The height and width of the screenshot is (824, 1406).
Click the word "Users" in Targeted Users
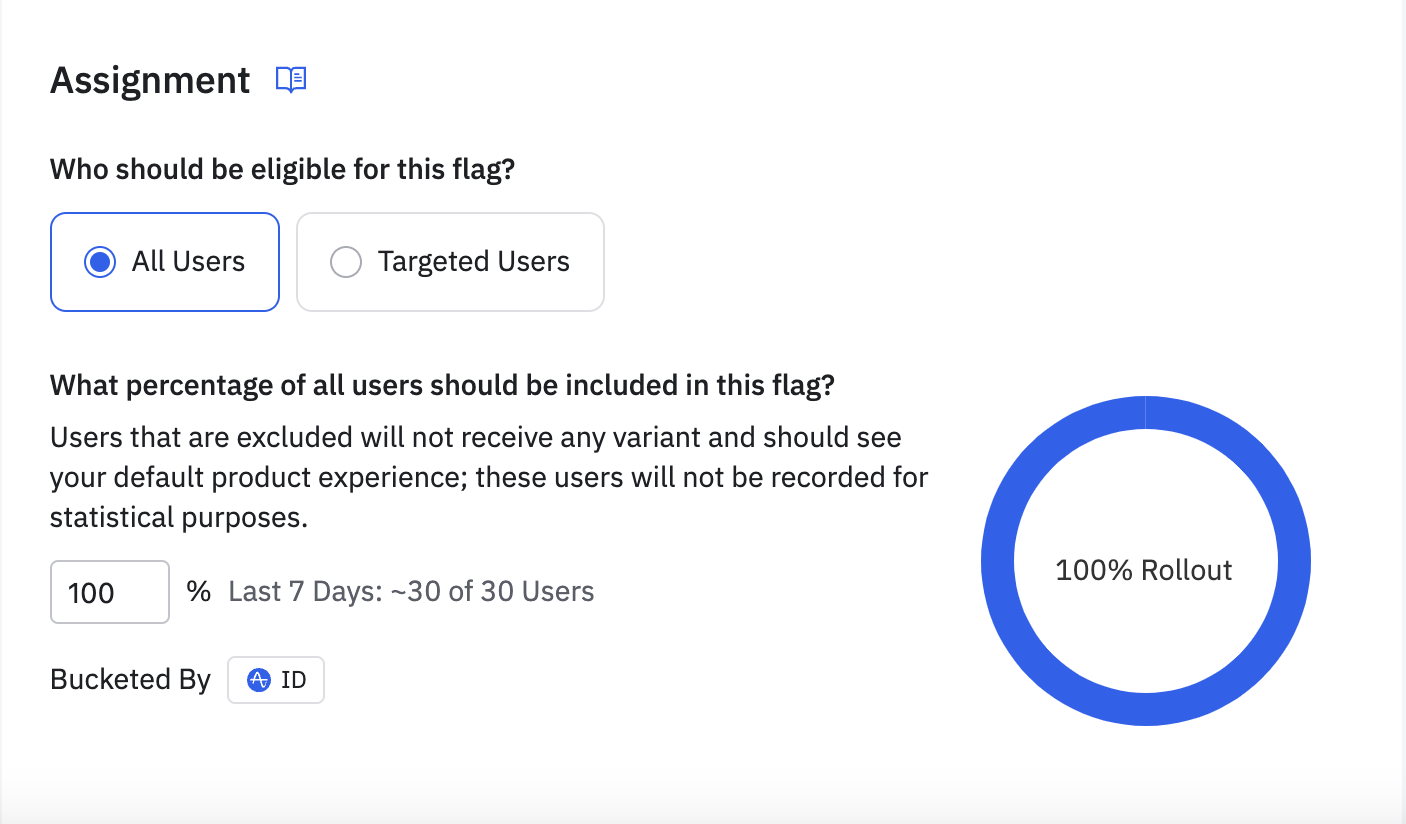point(534,262)
